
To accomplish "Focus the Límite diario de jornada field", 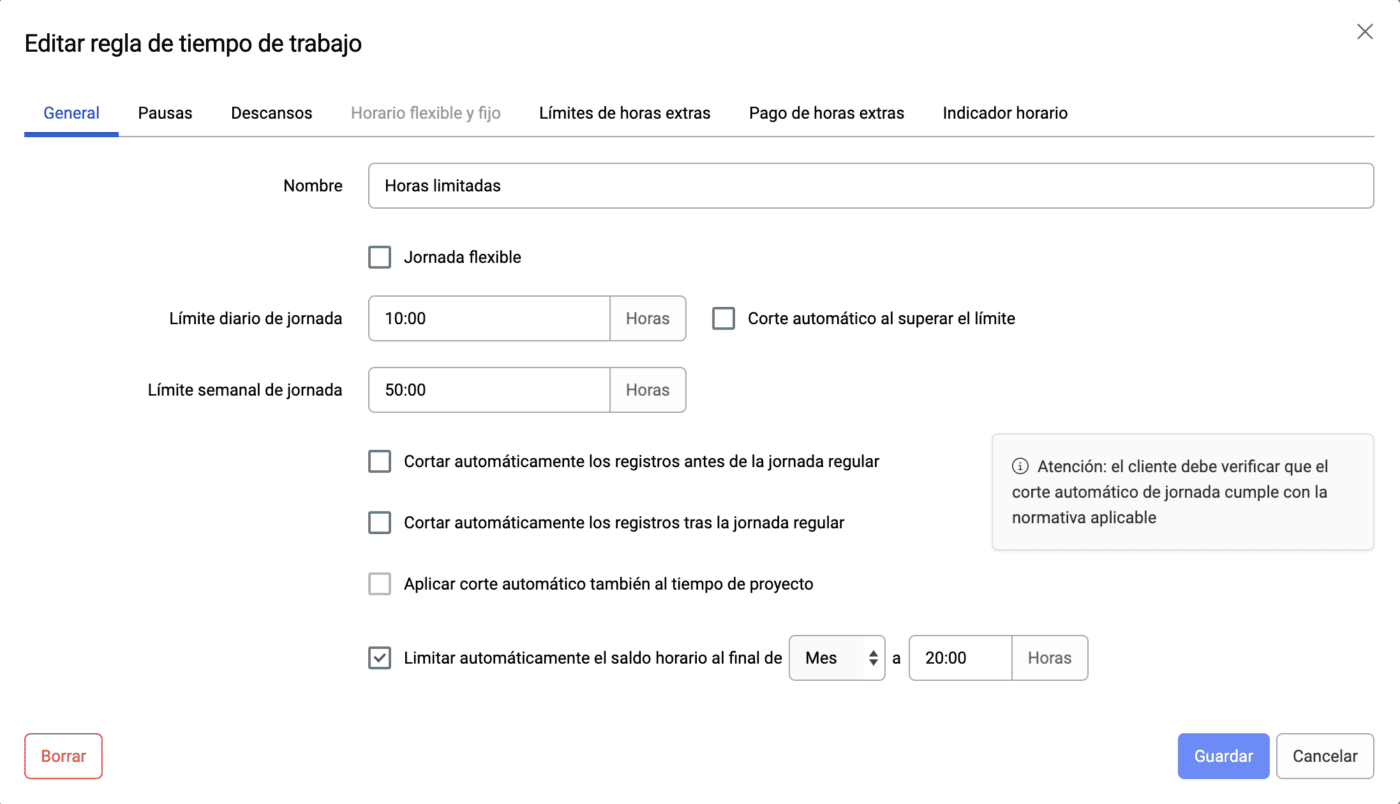I will (489, 319).
